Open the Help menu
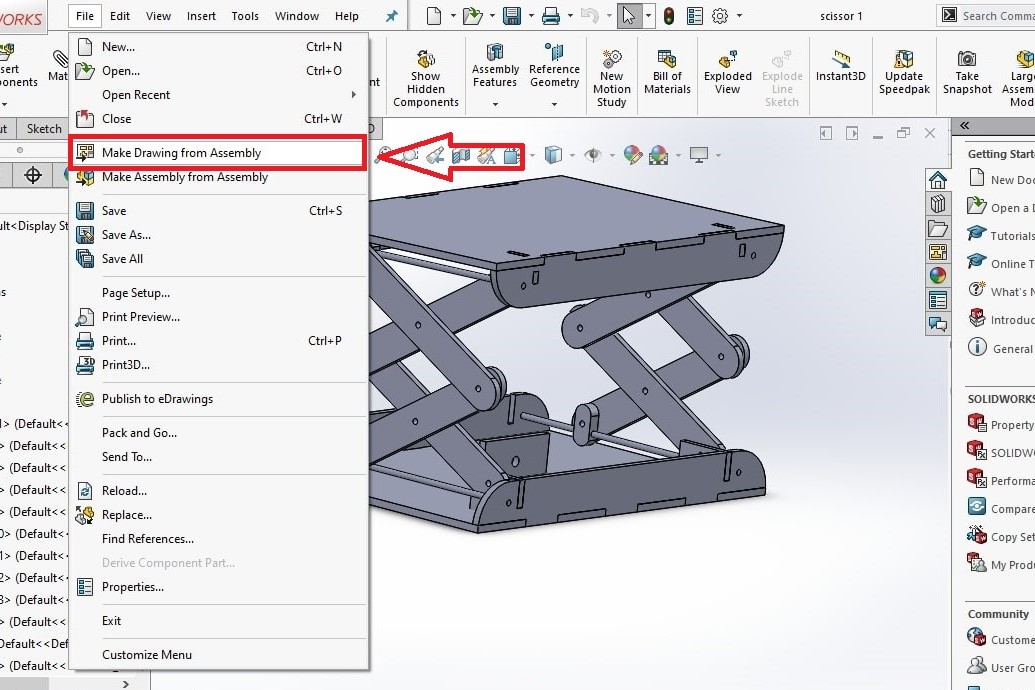This screenshot has height=690, width=1035. (x=347, y=16)
